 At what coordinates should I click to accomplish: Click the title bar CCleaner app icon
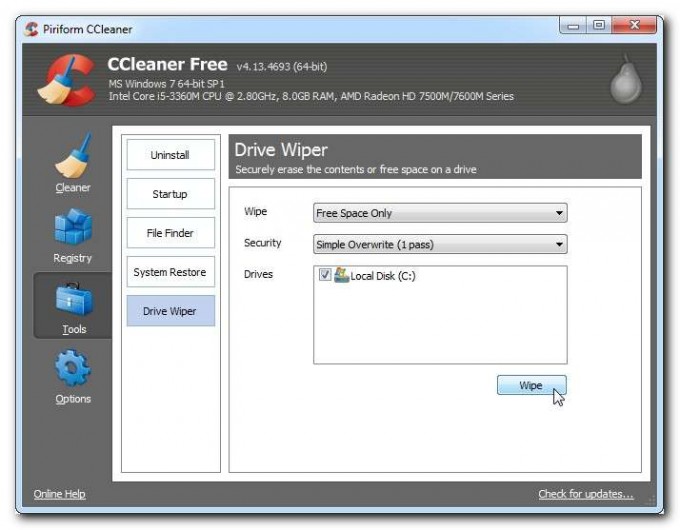(31, 29)
